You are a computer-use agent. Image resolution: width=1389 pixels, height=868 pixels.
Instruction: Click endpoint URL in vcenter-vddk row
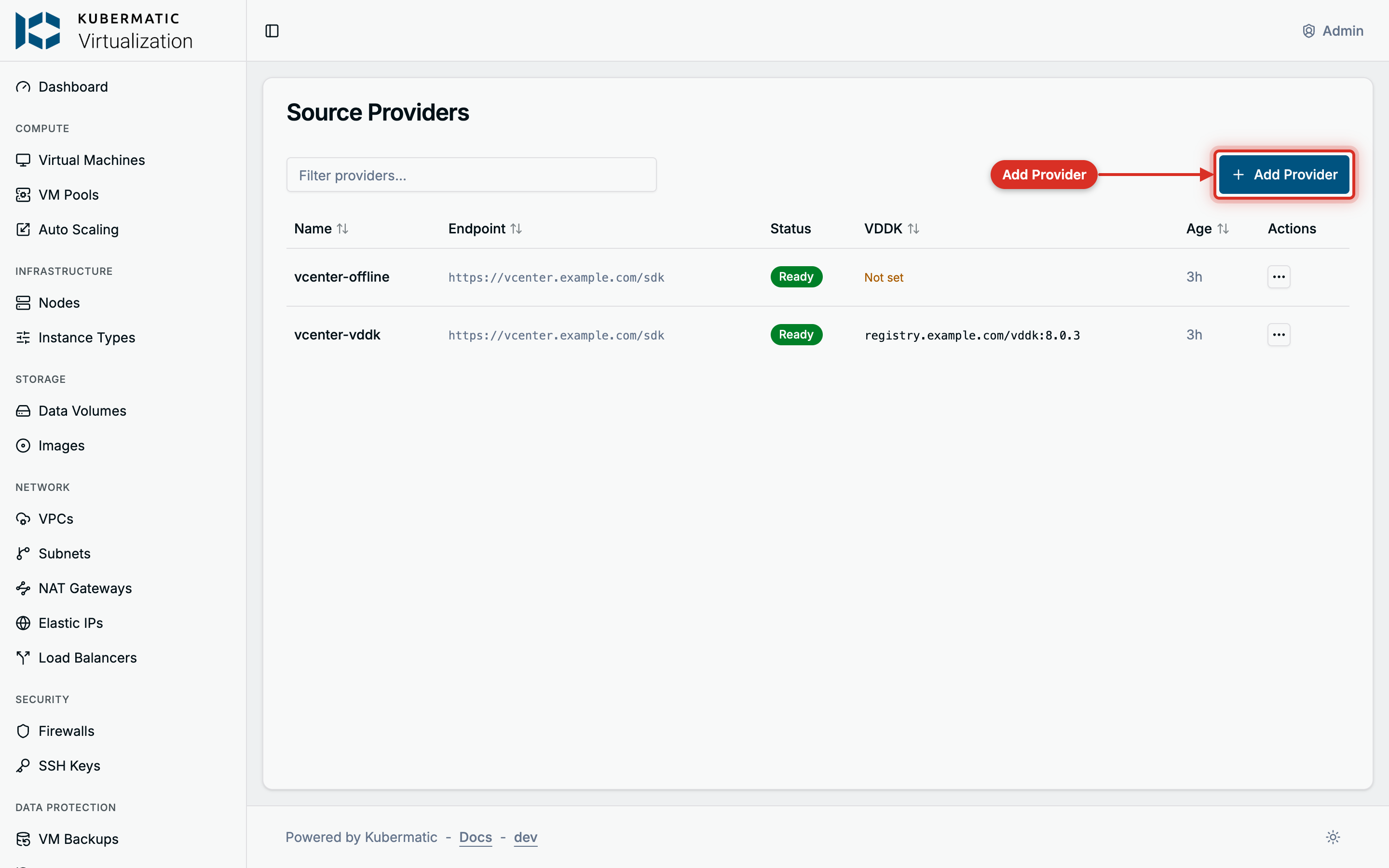coord(556,335)
